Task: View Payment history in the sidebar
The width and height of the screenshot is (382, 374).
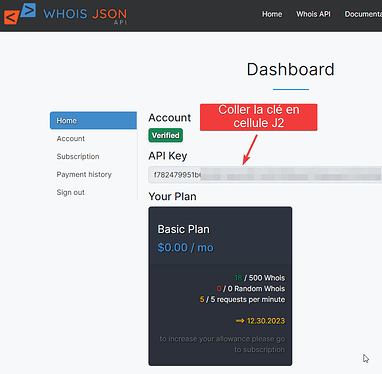Action: point(84,174)
